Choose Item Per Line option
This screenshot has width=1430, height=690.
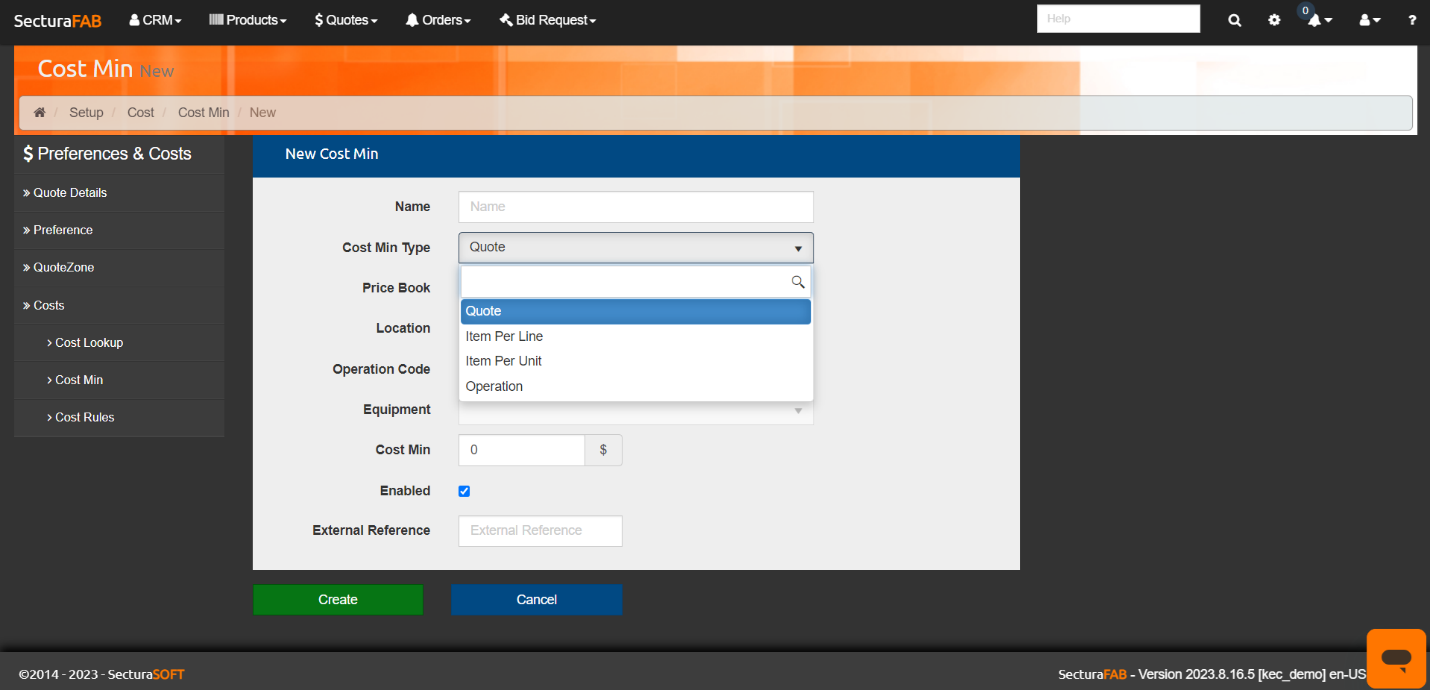pyautogui.click(x=504, y=337)
